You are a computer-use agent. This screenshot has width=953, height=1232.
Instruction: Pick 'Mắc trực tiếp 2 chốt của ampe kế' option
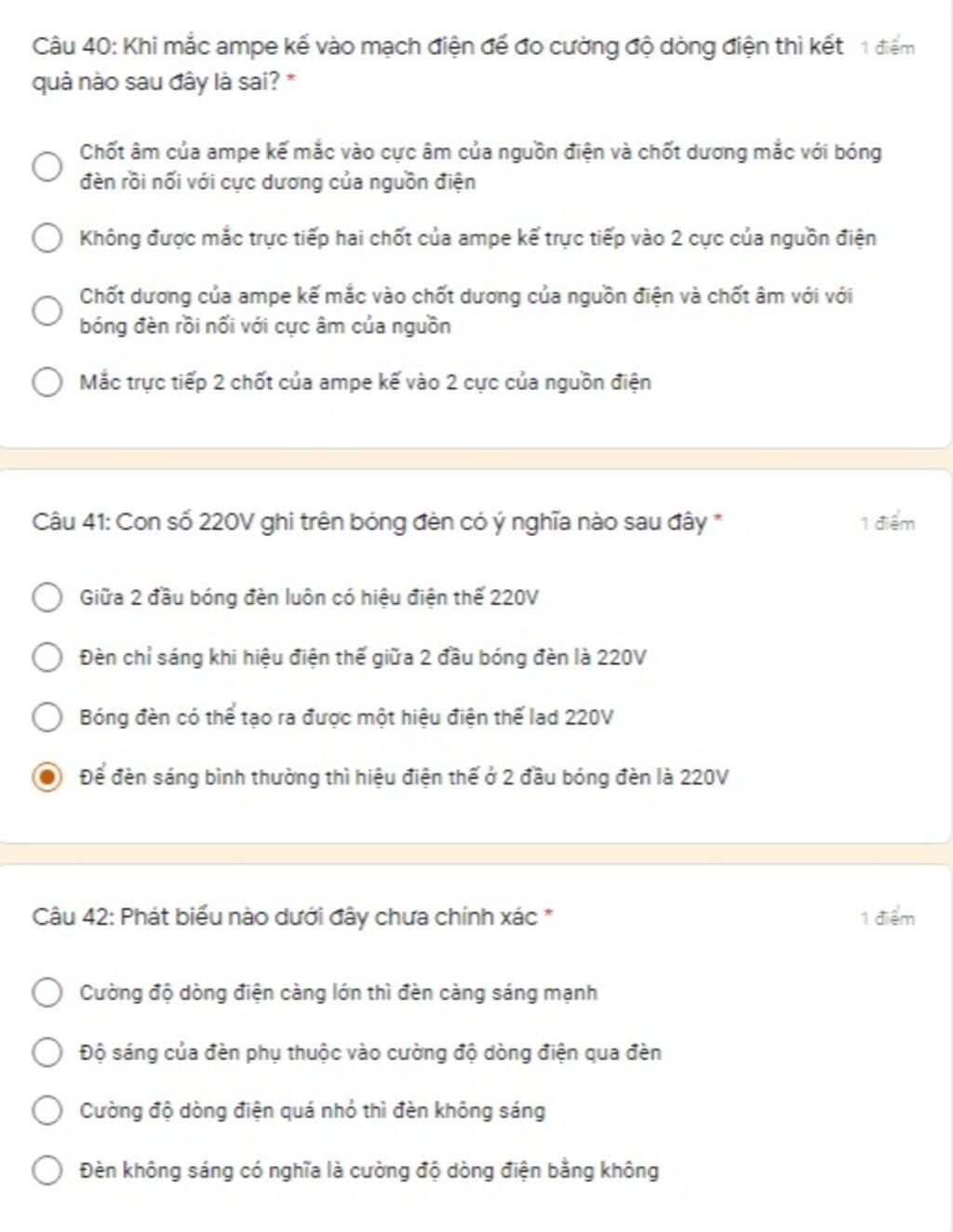pyautogui.click(x=47, y=382)
